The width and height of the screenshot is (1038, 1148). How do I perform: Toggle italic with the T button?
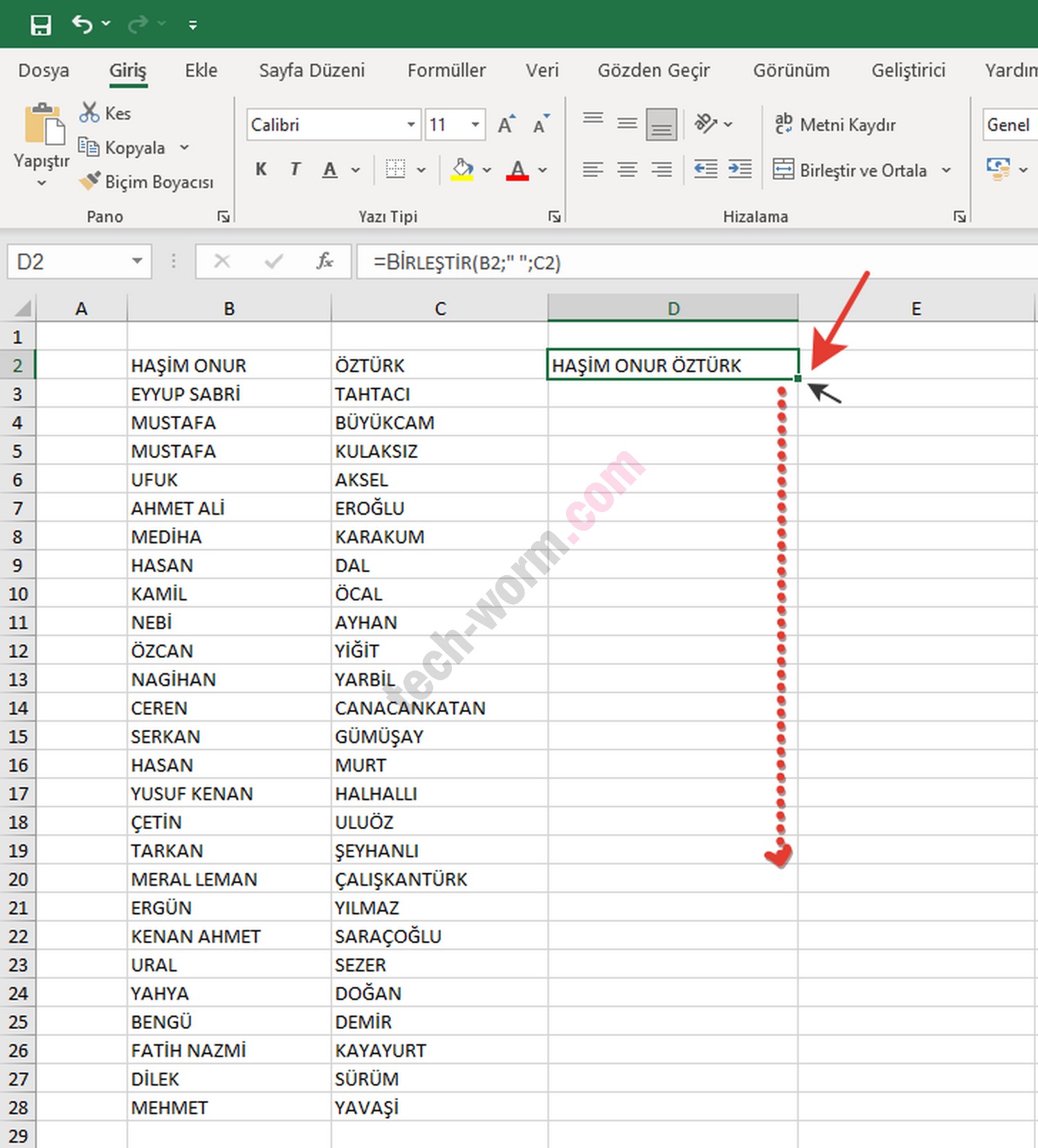pos(295,170)
